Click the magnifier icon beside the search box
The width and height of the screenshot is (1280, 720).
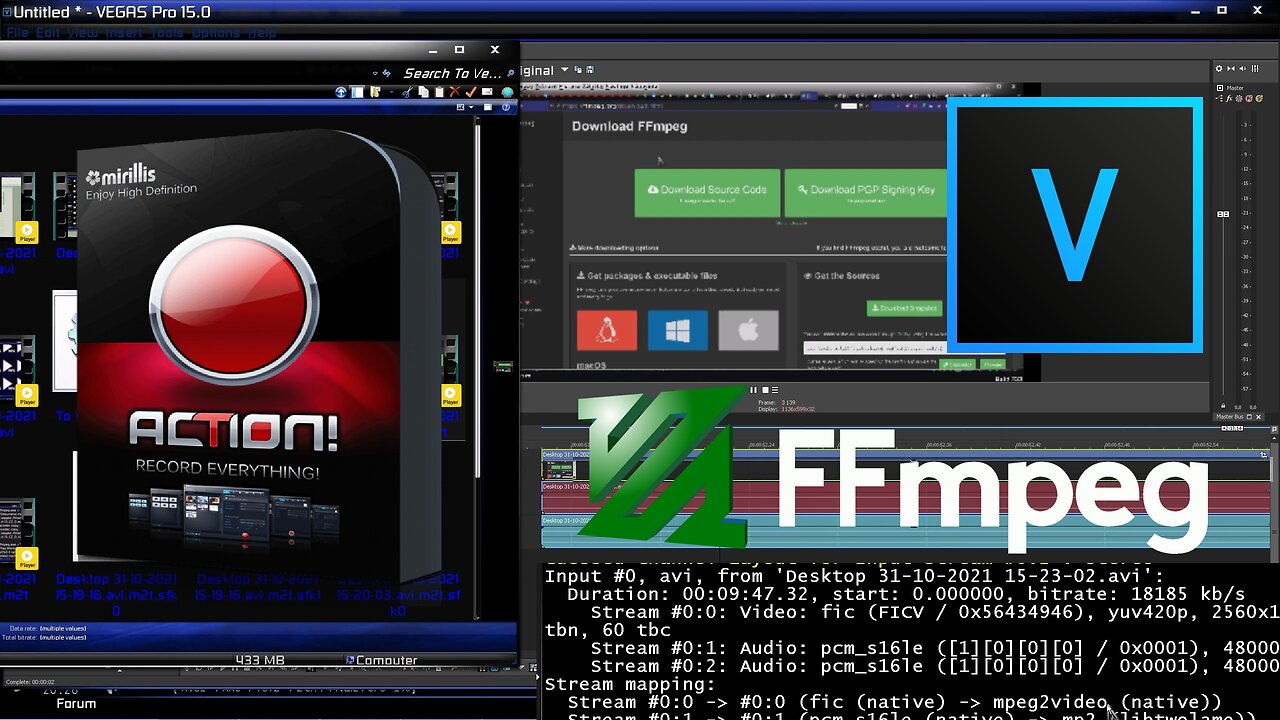pyautogui.click(x=510, y=73)
